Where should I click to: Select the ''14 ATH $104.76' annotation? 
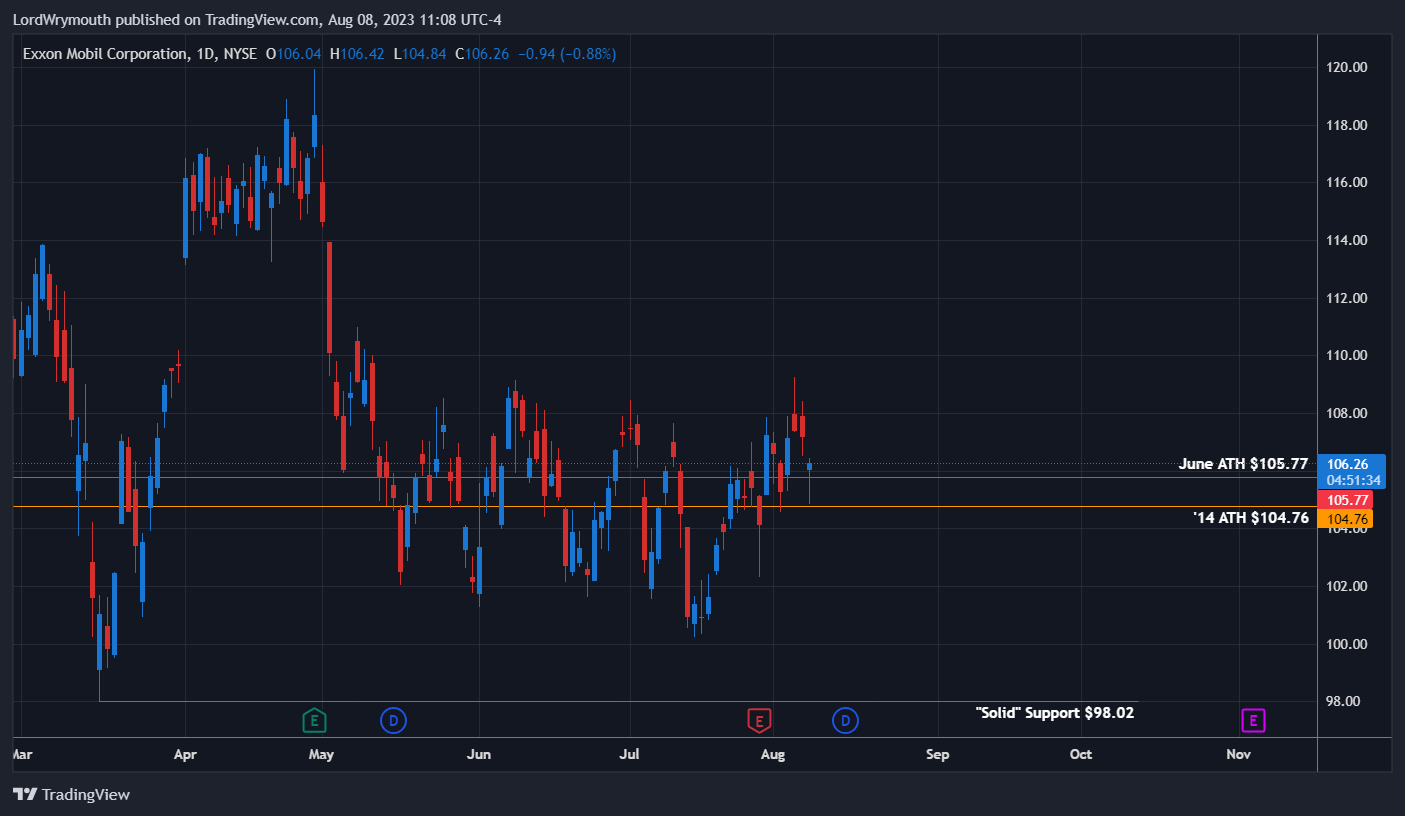1251,518
